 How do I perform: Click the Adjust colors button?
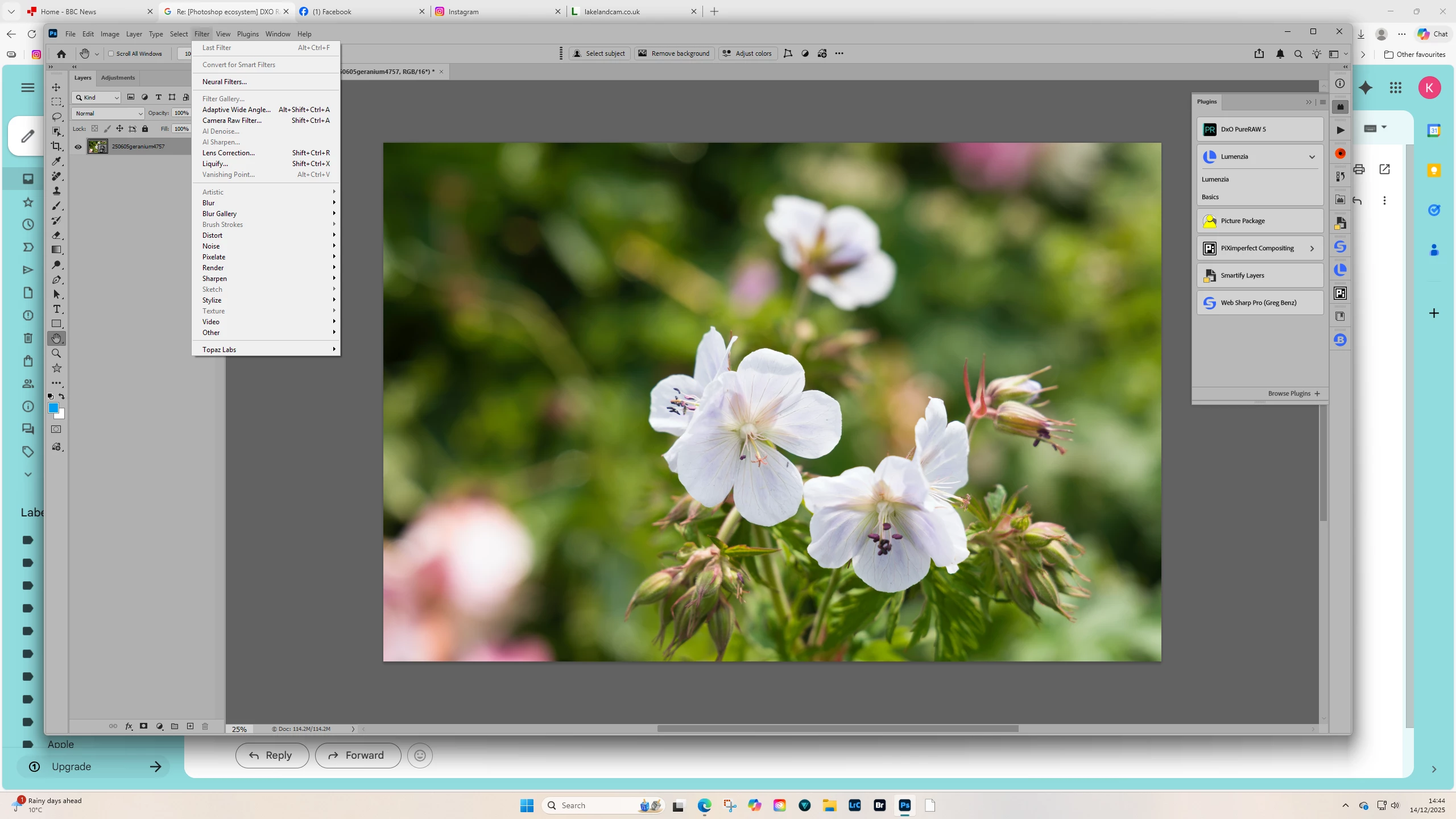747,53
